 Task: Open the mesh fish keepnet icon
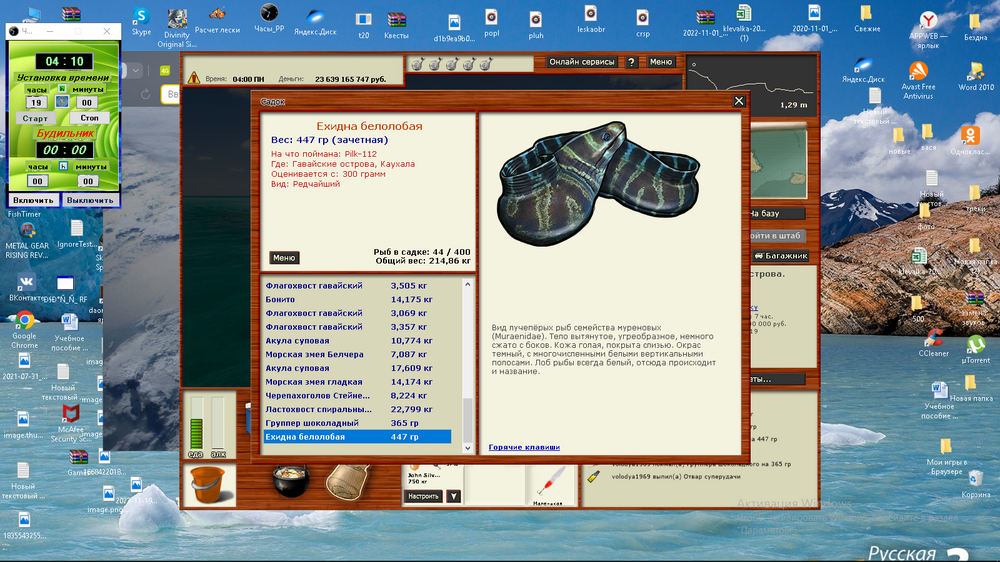(x=348, y=483)
